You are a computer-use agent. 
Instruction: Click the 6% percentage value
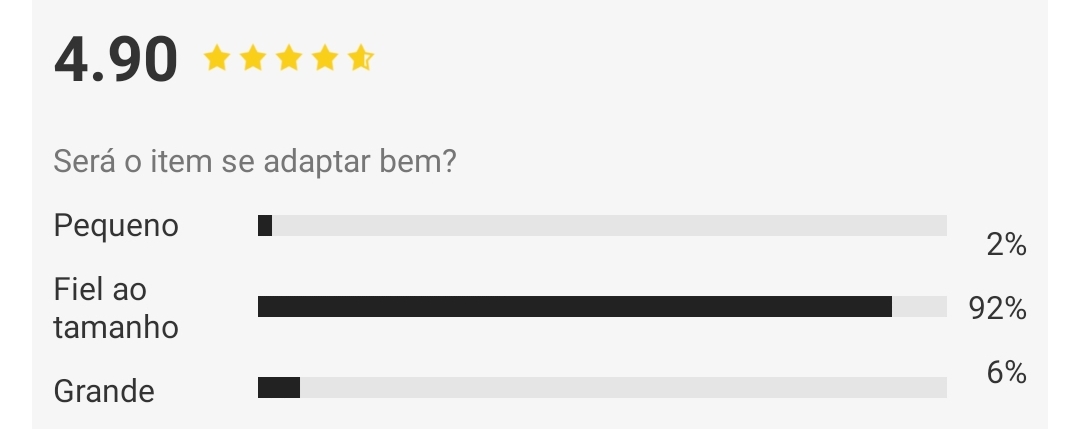pyautogui.click(x=1006, y=373)
